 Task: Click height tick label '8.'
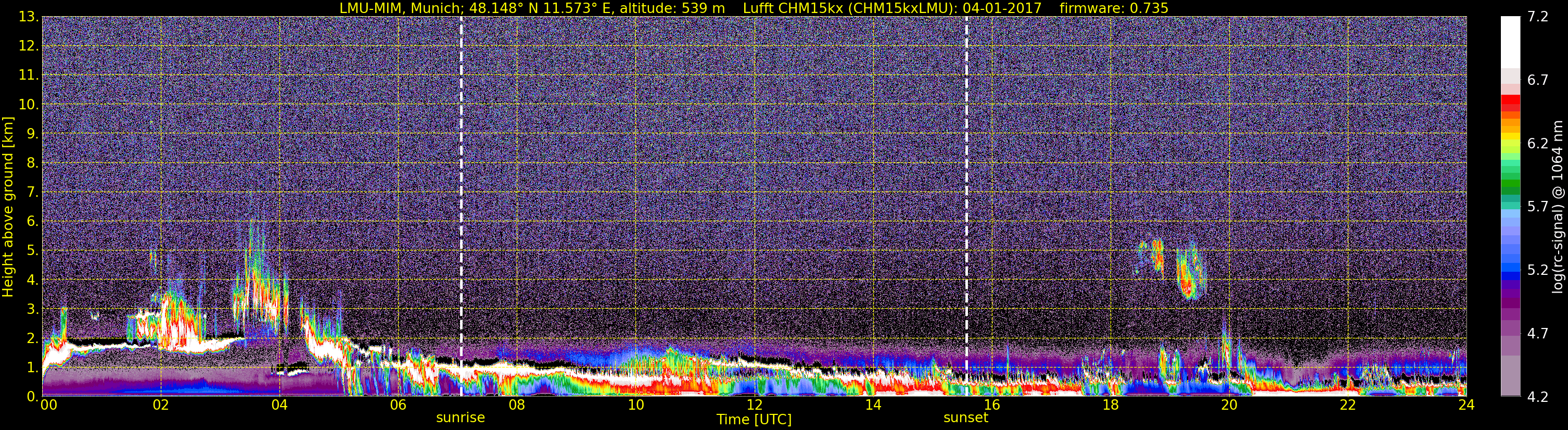[32, 162]
